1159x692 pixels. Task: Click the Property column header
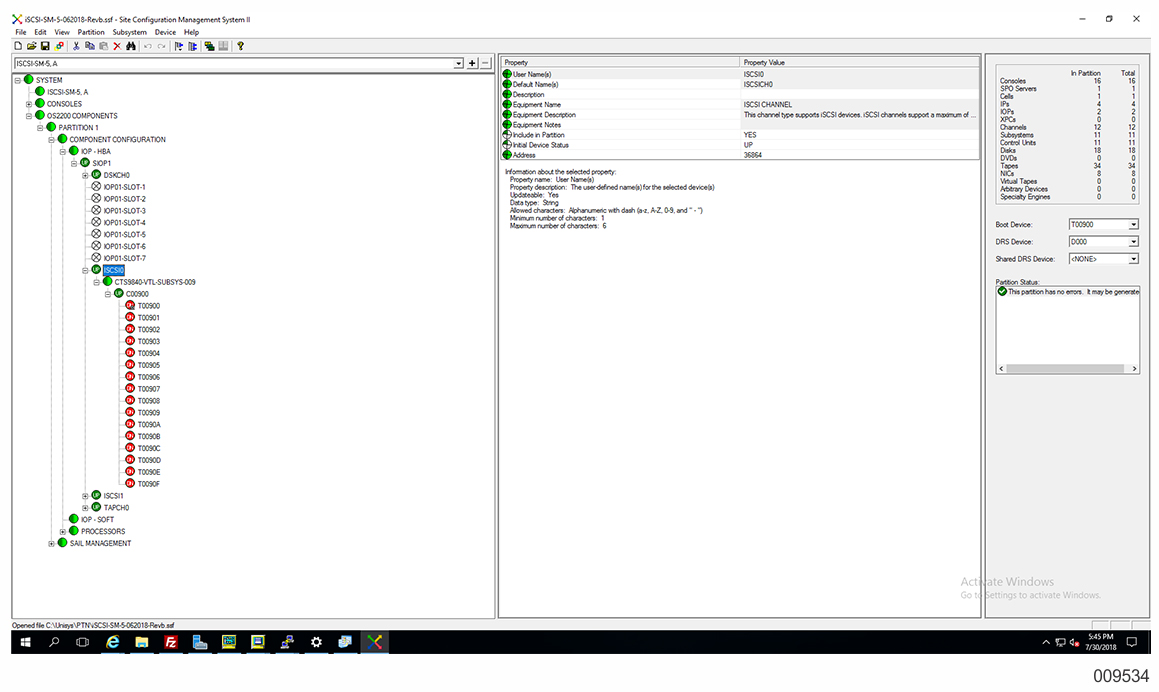[620, 62]
